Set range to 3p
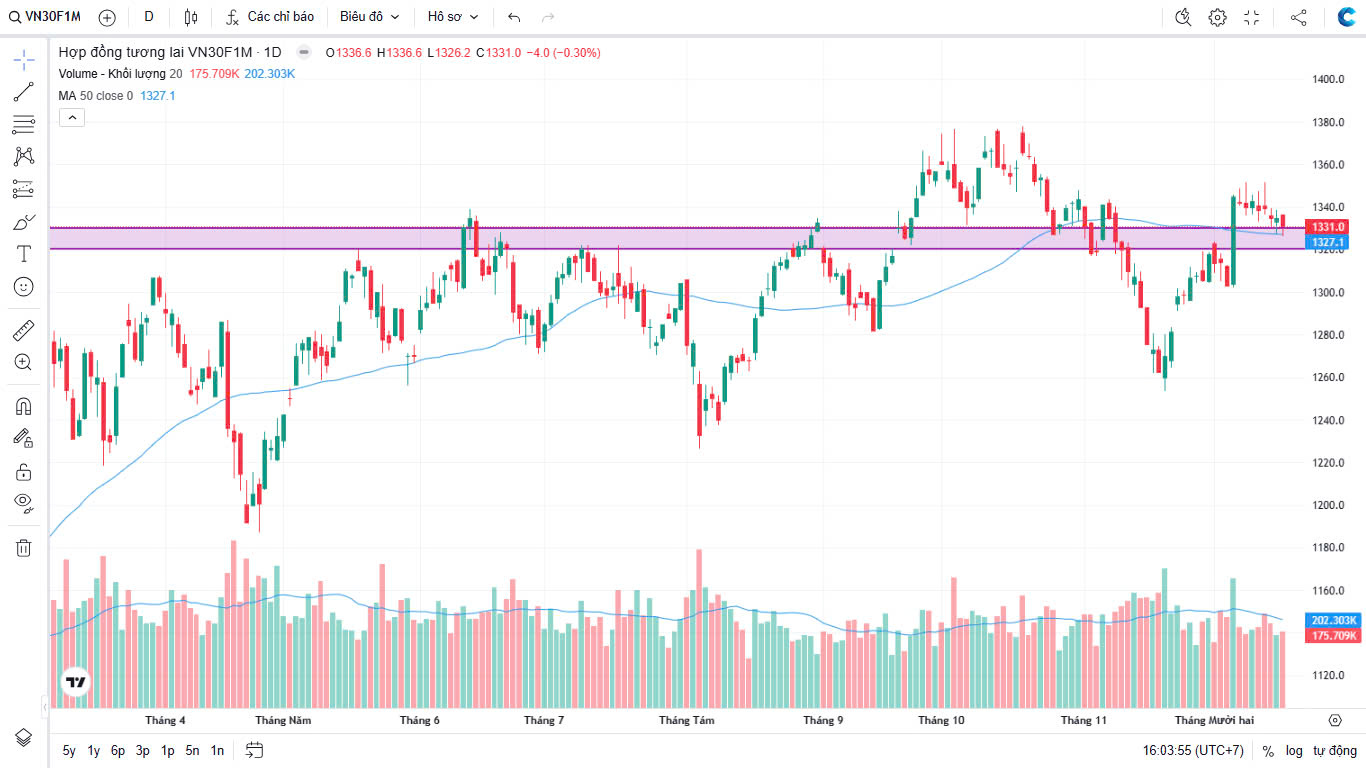Screen dimensions: 1366x768 pyautogui.click(x=143, y=750)
